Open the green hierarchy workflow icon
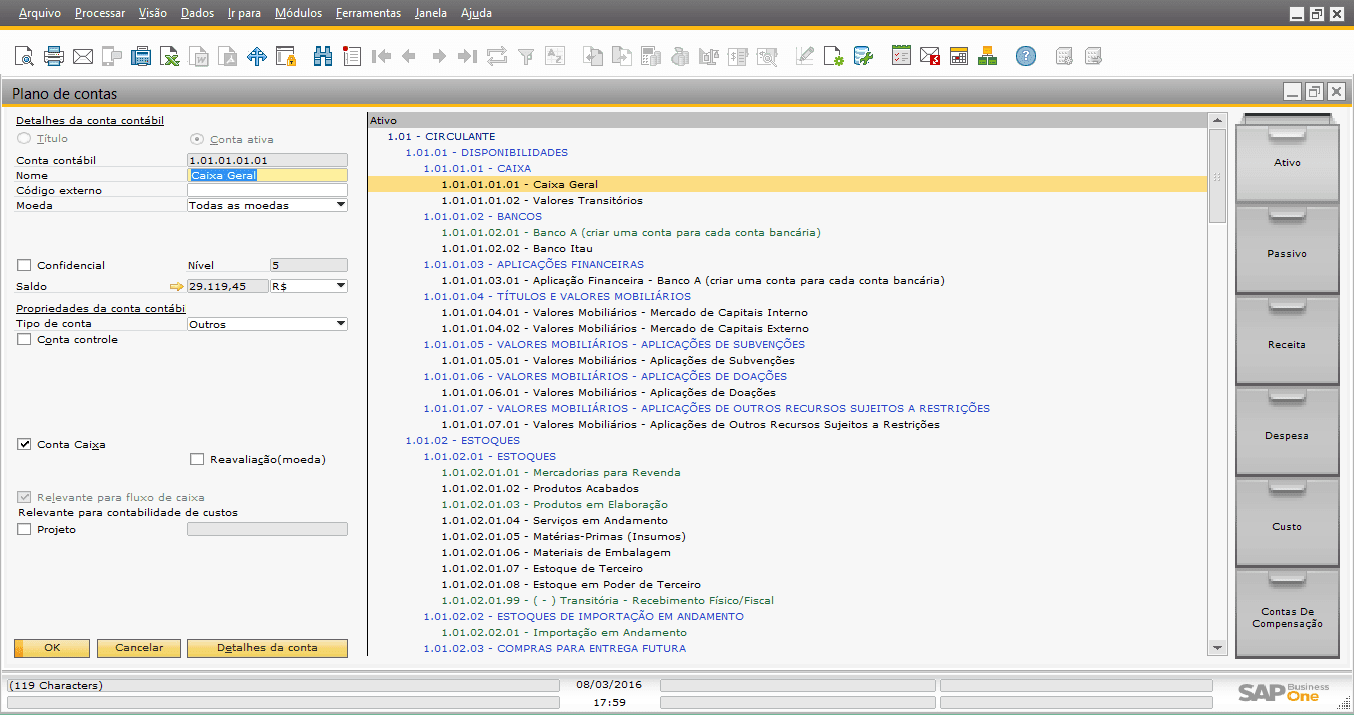This screenshot has width=1354, height=715. [988, 56]
